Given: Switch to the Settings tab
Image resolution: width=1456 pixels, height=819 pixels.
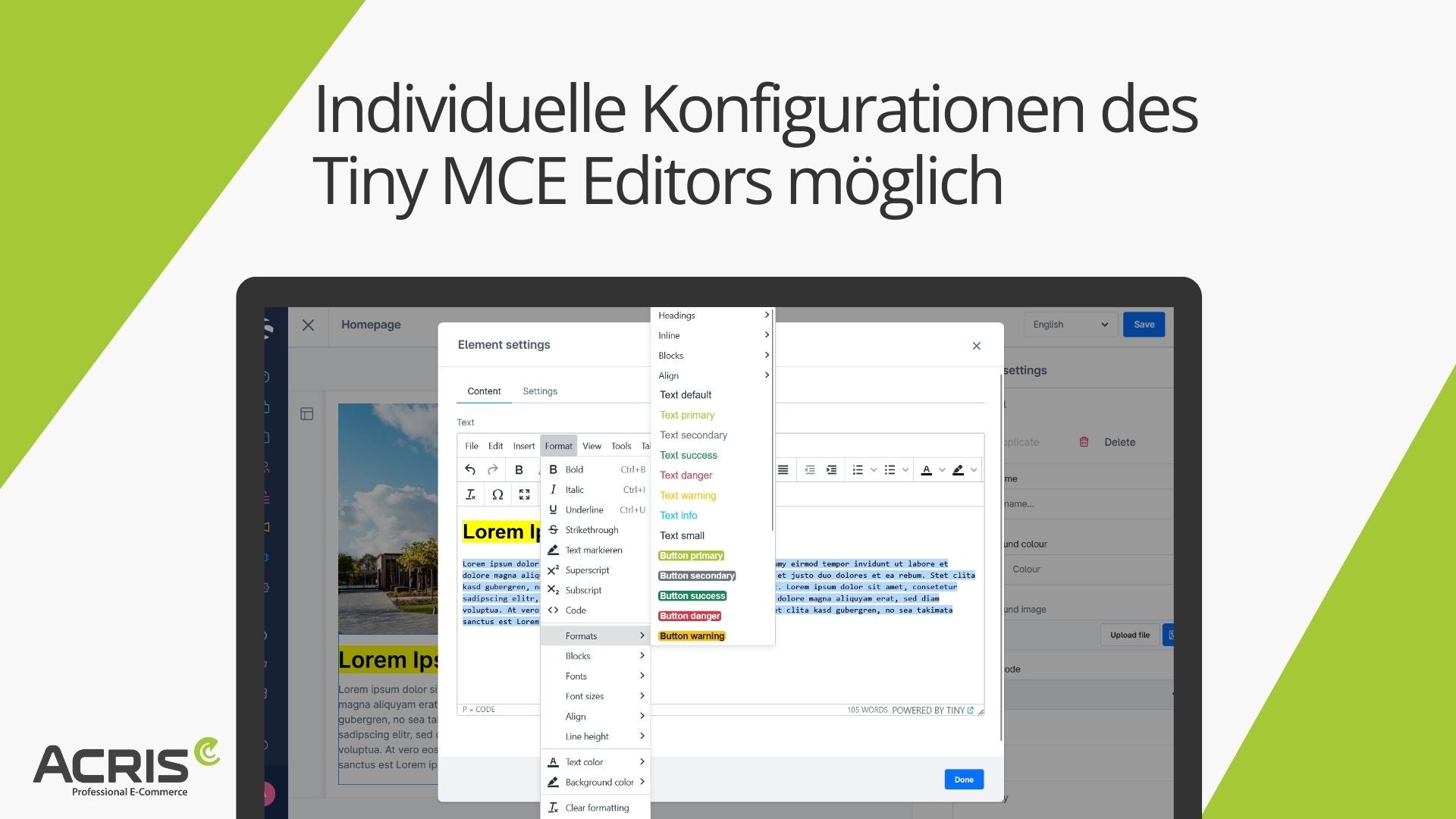Looking at the screenshot, I should (x=540, y=391).
